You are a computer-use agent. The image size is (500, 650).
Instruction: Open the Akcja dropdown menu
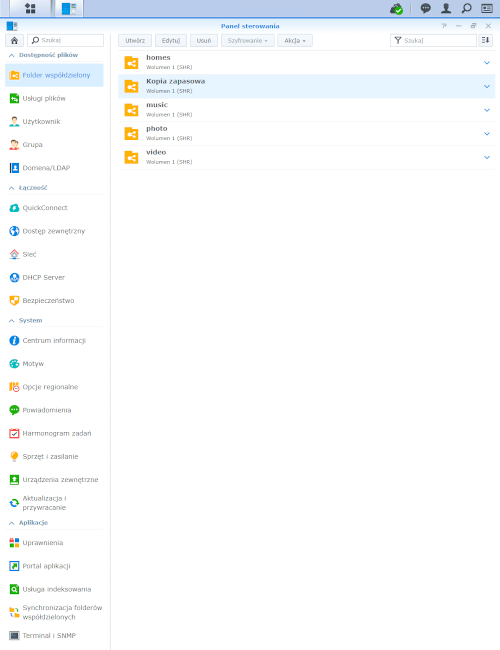pyautogui.click(x=295, y=41)
